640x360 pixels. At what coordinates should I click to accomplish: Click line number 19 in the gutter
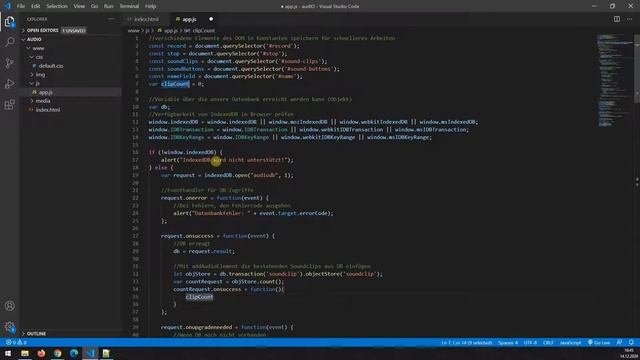click(136, 175)
